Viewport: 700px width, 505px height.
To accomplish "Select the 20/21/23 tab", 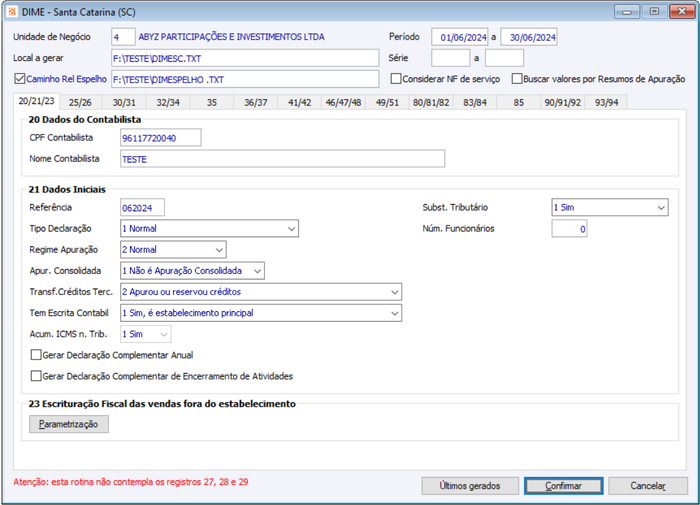I will 37,101.
